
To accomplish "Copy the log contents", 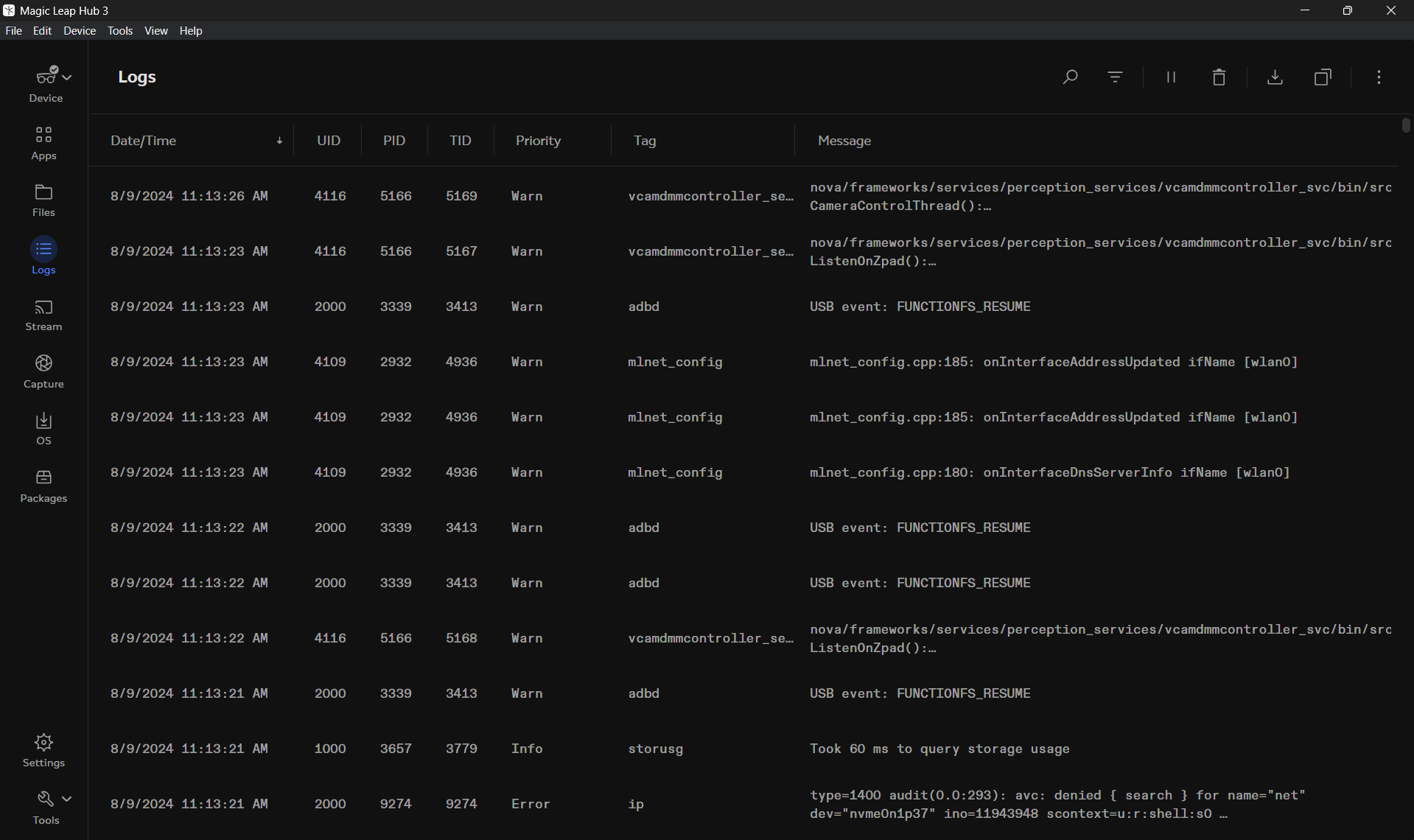I will click(1322, 77).
